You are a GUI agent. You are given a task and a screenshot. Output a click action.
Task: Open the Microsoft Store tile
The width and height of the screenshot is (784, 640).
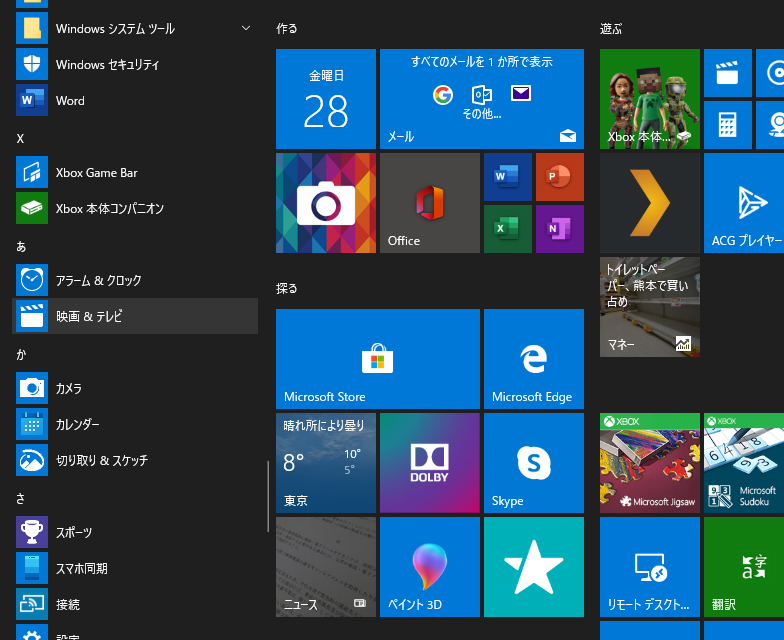click(378, 359)
